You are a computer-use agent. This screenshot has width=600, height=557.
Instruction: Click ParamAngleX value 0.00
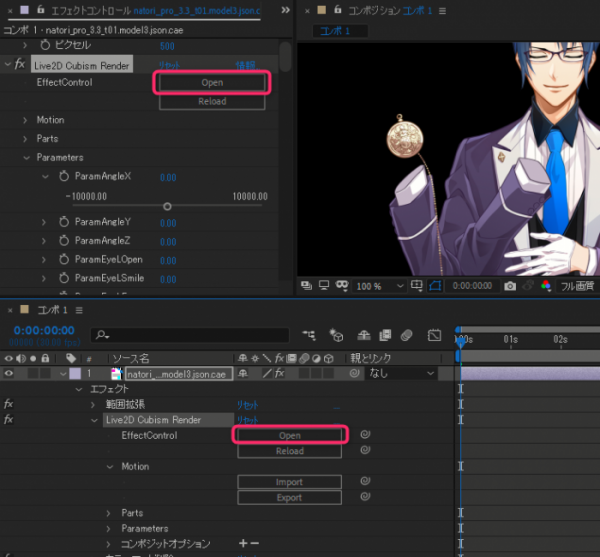point(168,178)
